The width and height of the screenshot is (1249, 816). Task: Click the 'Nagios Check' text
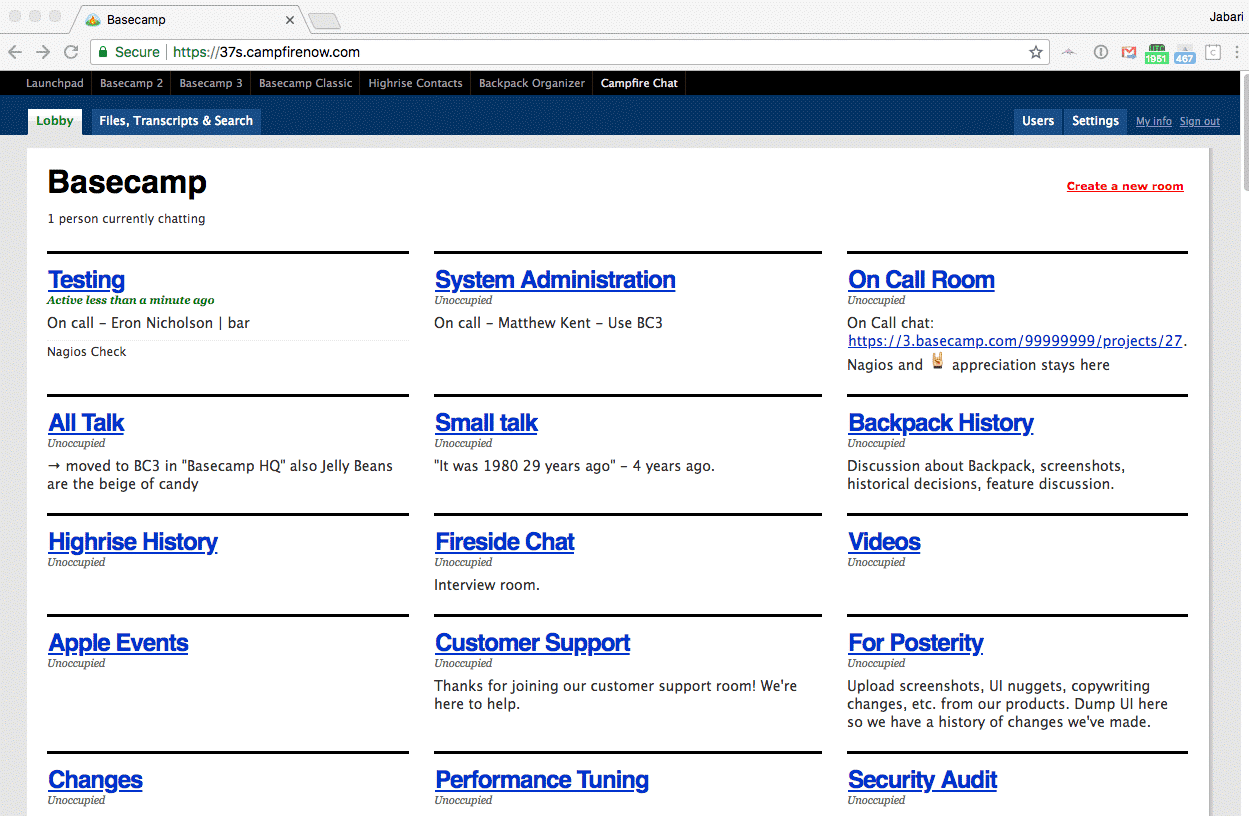point(87,352)
